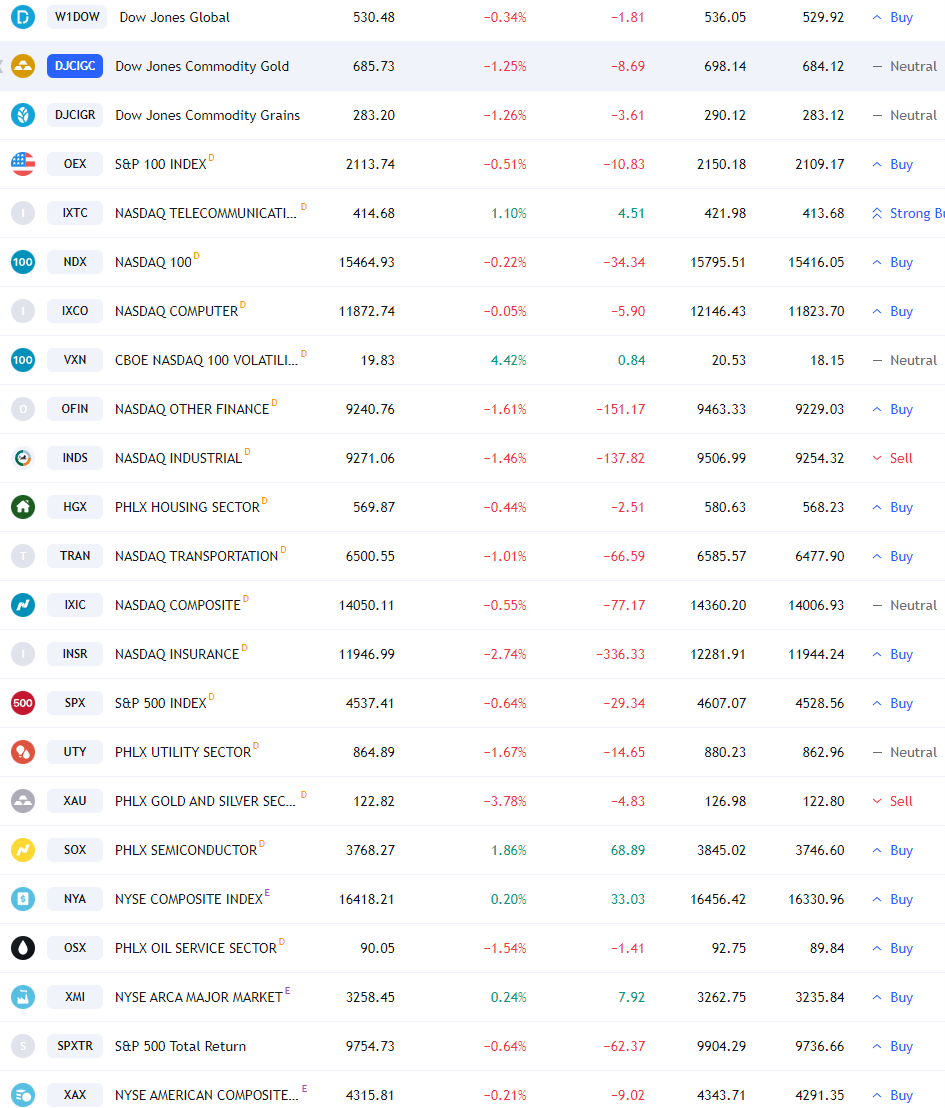Open the S&P 500 Total Return link
This screenshot has width=945, height=1108.
coord(180,1047)
